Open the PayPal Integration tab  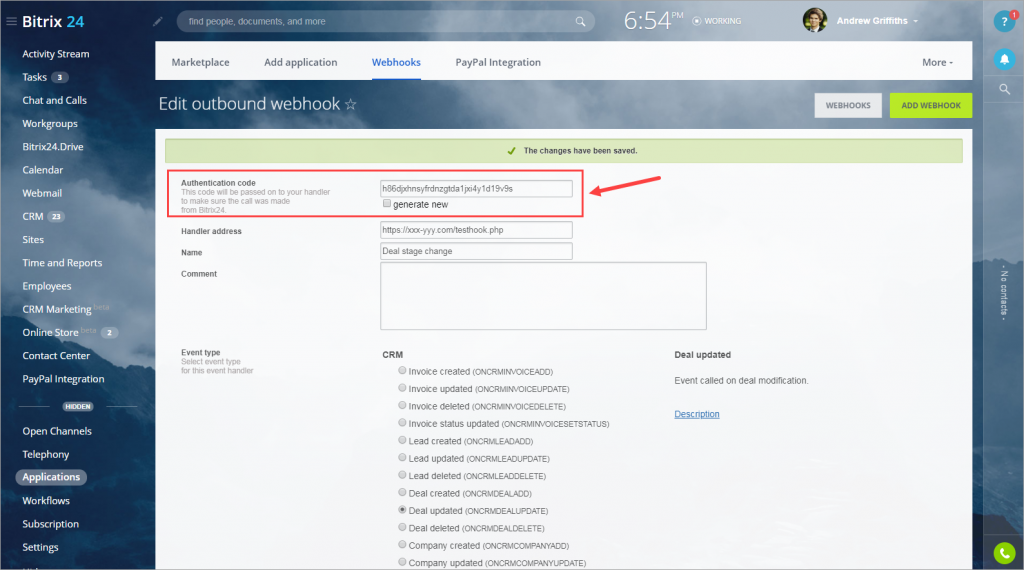click(498, 62)
